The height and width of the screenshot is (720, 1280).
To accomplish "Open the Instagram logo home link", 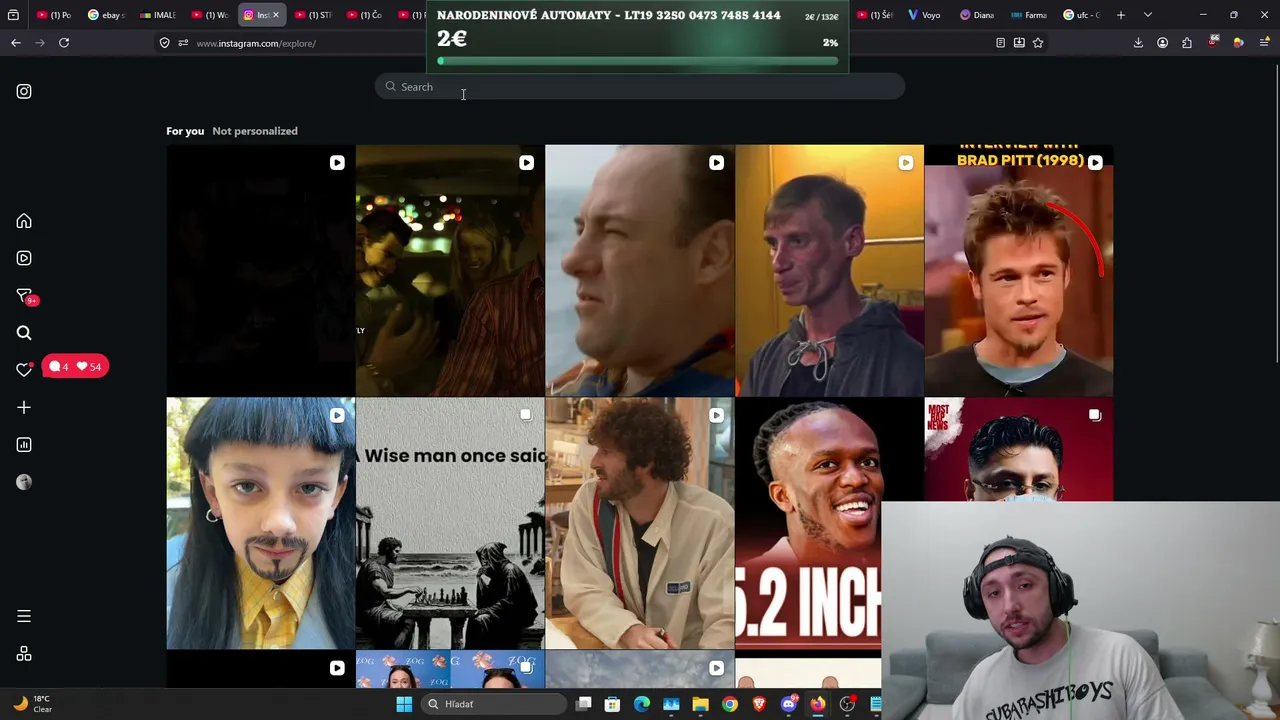I will tap(24, 91).
